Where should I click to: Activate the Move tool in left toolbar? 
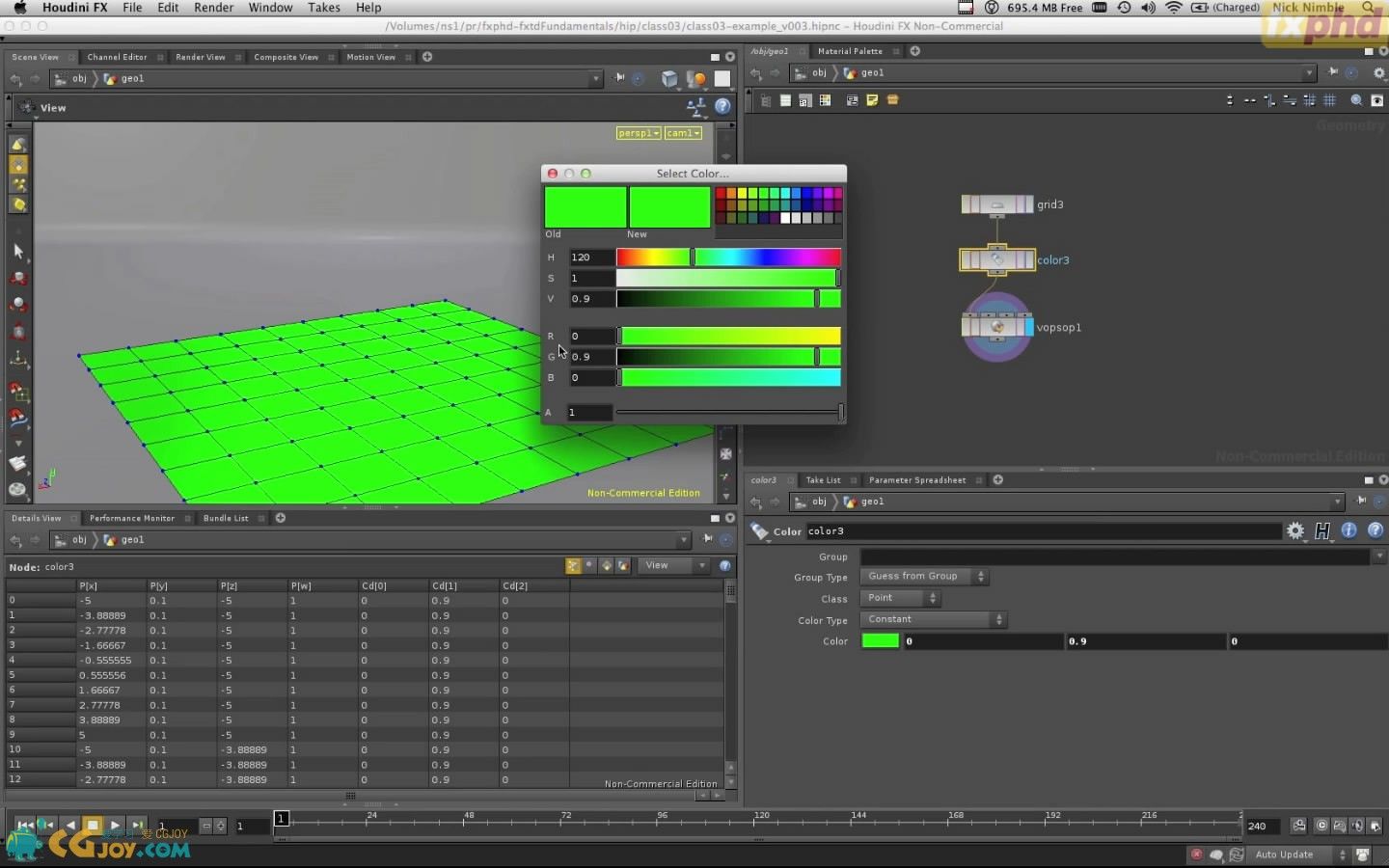tap(17, 279)
